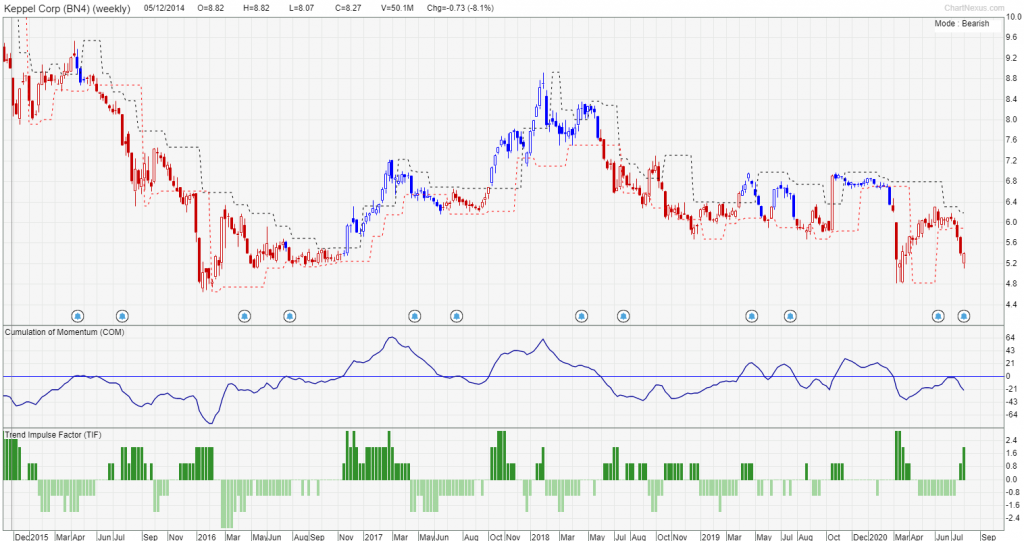Click the change value 'Chg=-0.73 (-8.1%)'
Viewport: 1024px width, 541px height.
point(460,8)
